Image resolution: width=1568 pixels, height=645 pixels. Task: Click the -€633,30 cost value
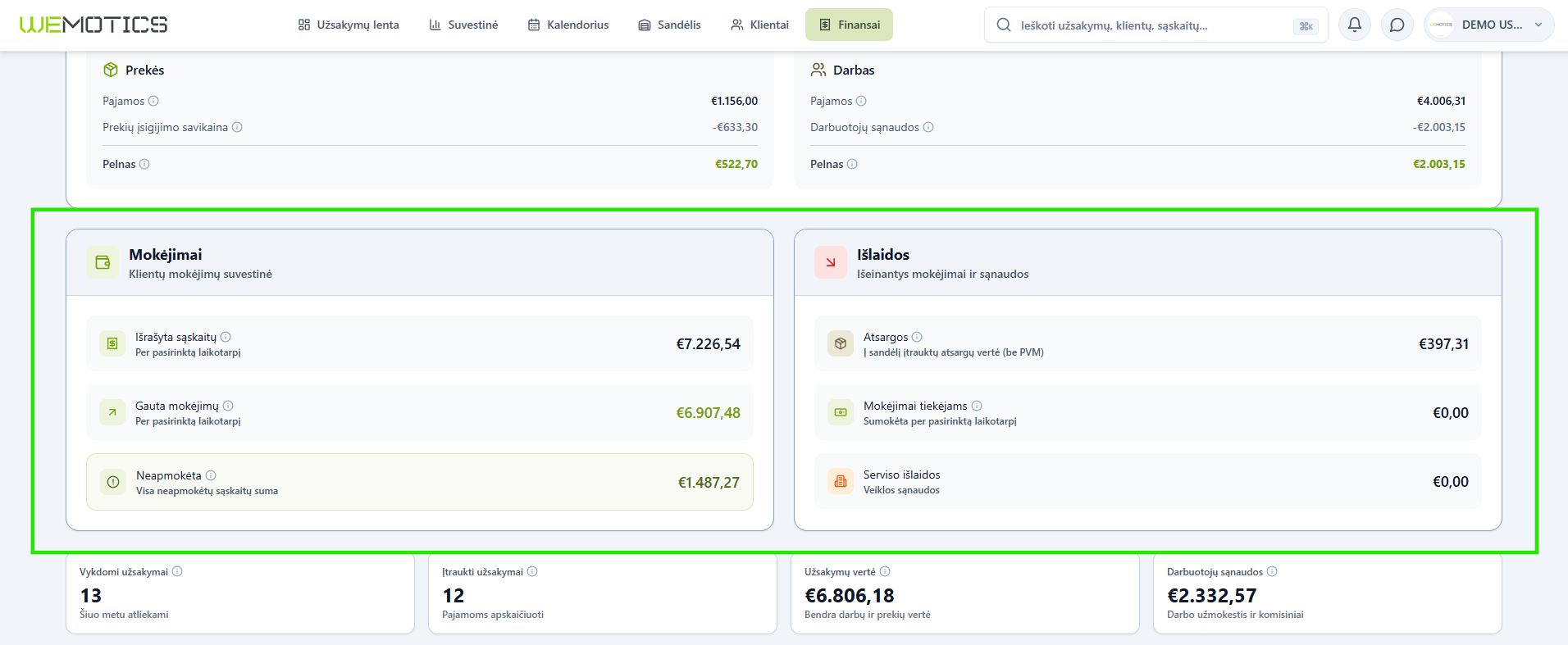click(x=735, y=127)
